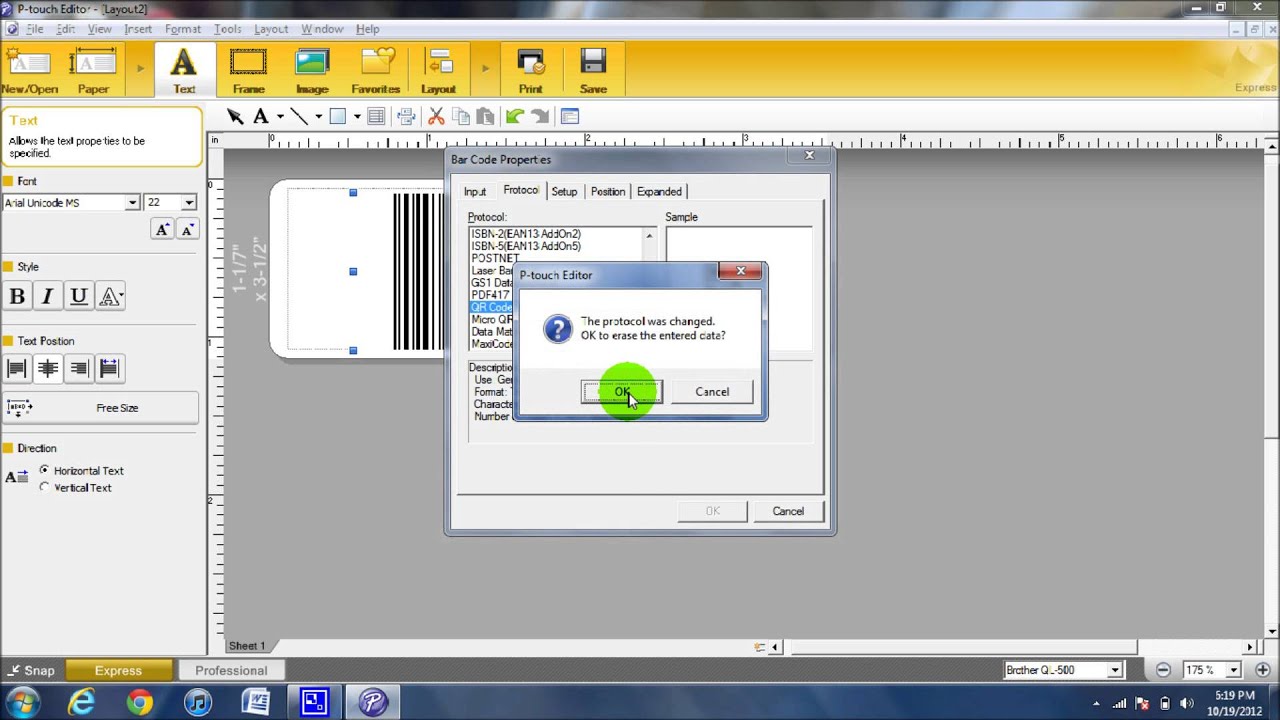Open the font size dropdown
Screen dimensions: 1280x720
coord(188,202)
